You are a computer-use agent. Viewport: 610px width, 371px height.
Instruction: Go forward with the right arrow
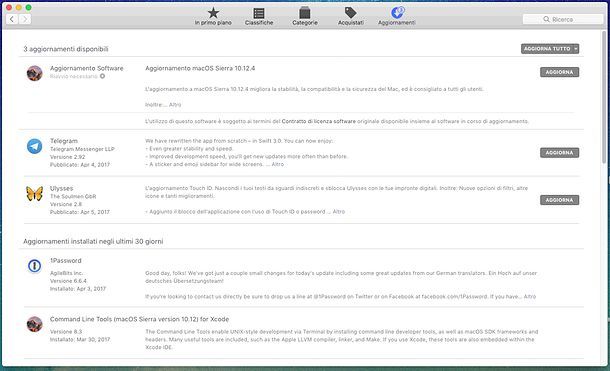[x=25, y=19]
